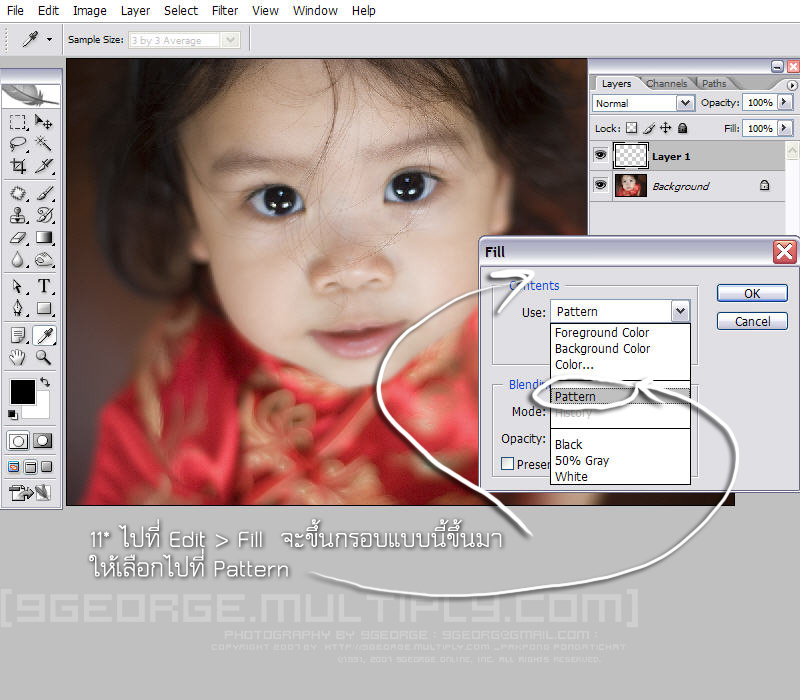This screenshot has width=800, height=700.
Task: Select the Eraser tool
Action: point(17,238)
